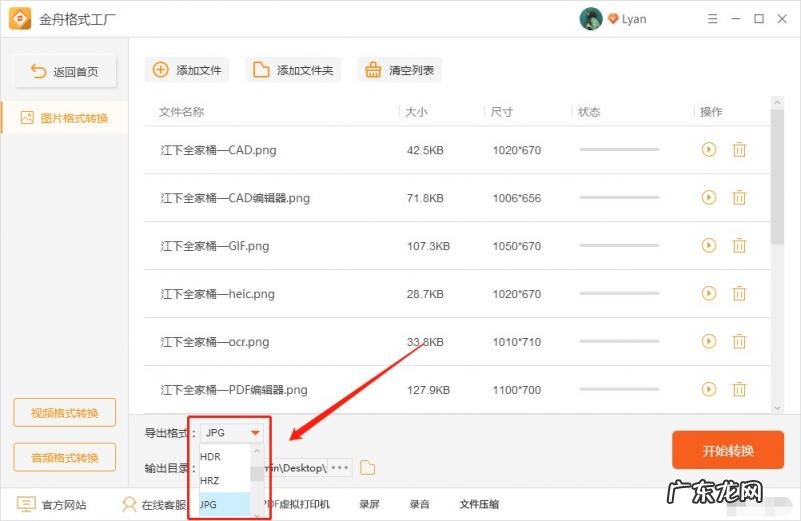Open output folder icon
Screen dimensions: 801x521
click(x=367, y=467)
